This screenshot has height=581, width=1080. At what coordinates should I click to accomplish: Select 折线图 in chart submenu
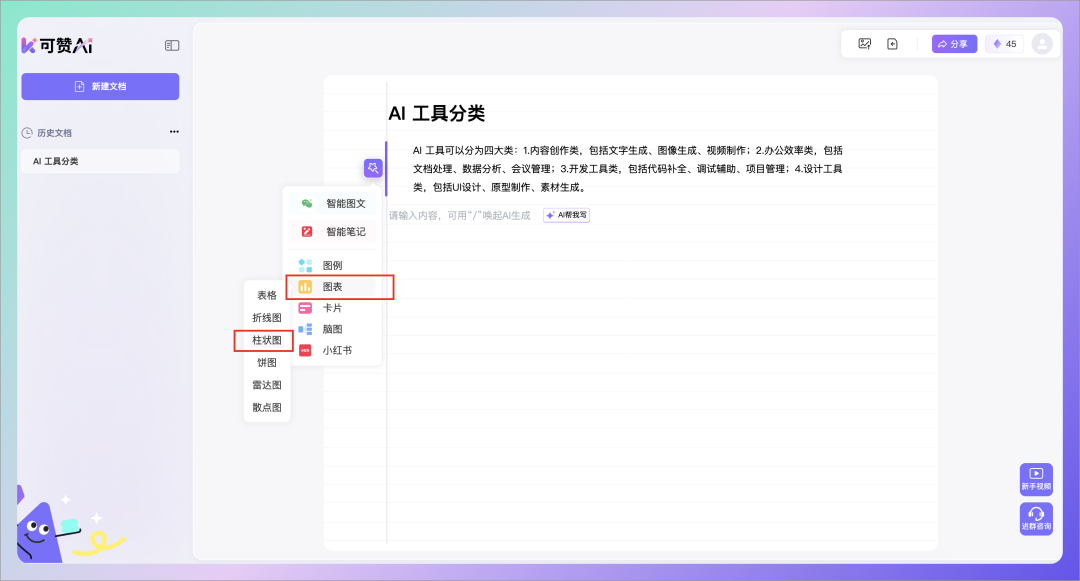coord(267,318)
